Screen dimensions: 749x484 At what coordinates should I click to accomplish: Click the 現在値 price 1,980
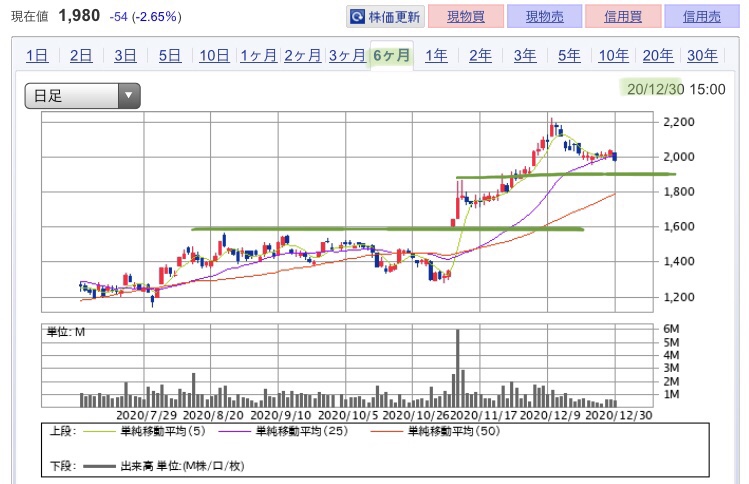pyautogui.click(x=79, y=16)
